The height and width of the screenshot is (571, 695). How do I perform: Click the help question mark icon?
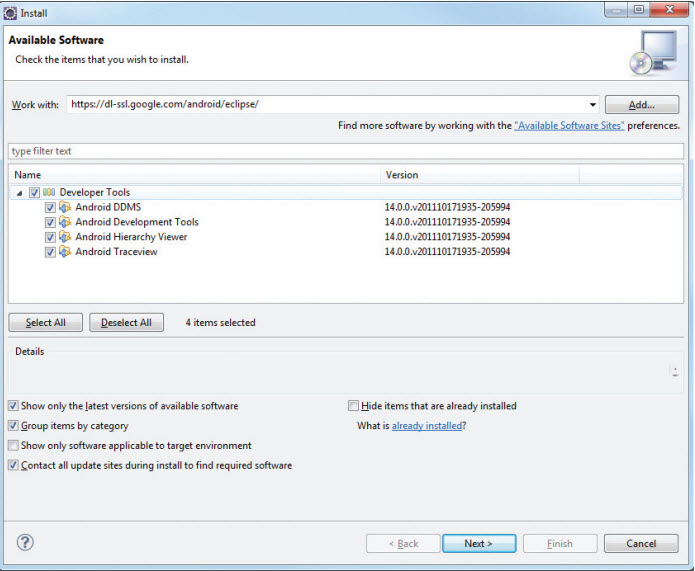click(25, 542)
